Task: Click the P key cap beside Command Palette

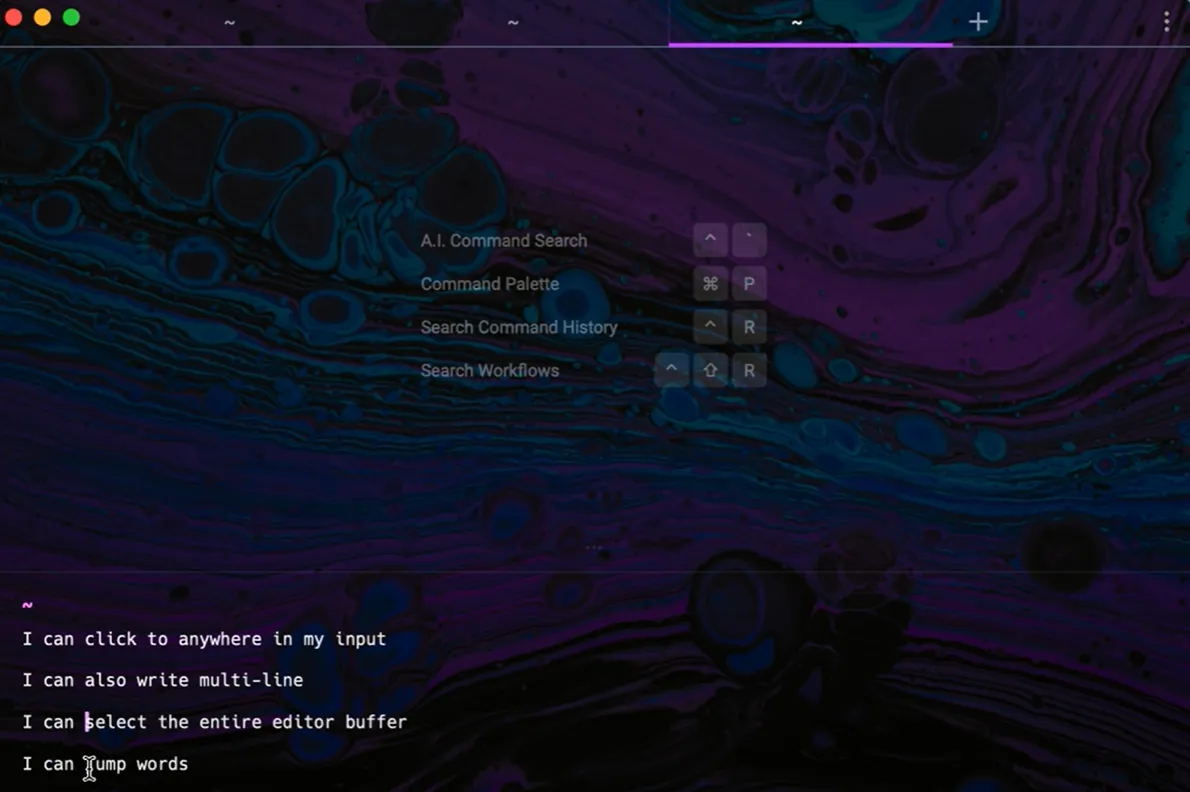Action: pos(749,284)
